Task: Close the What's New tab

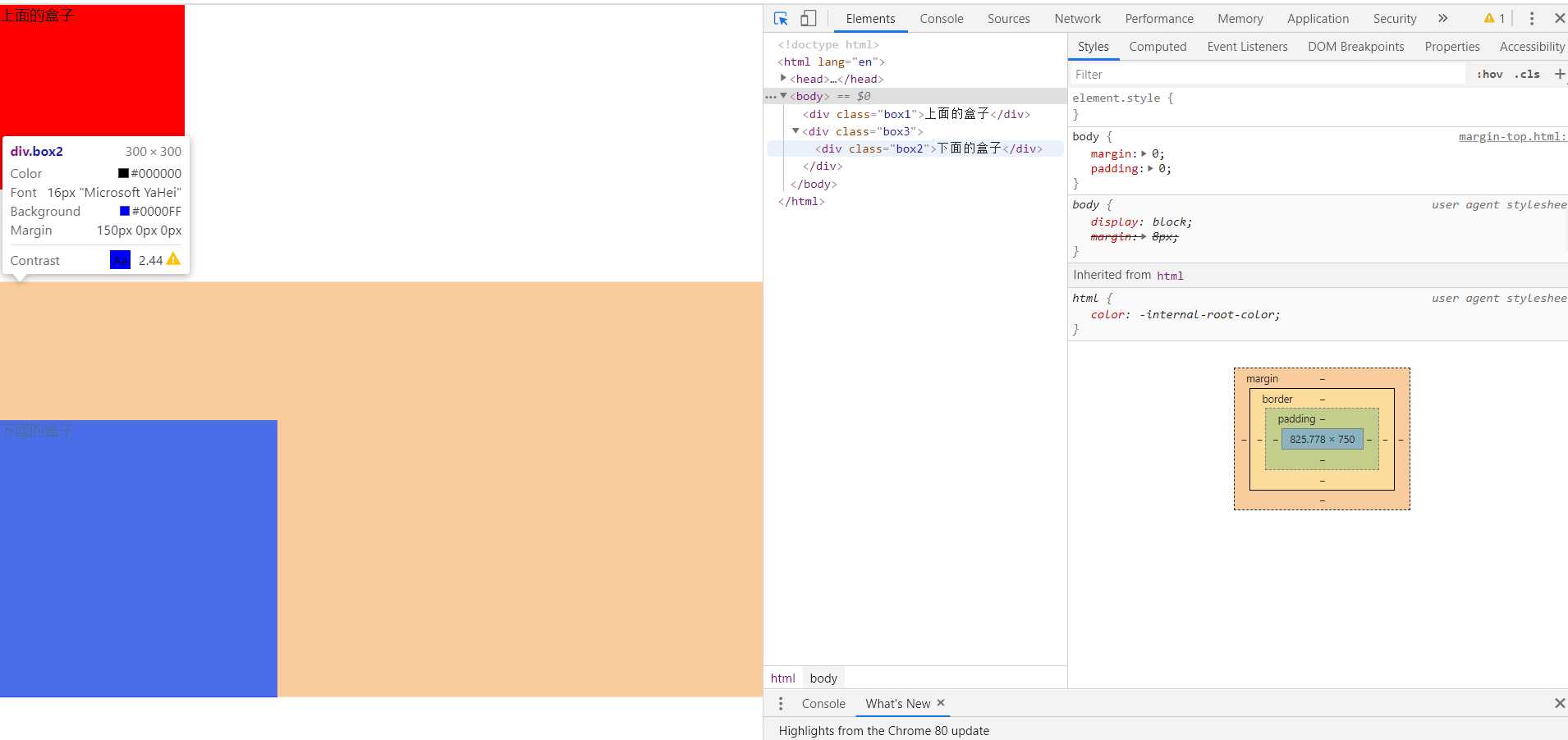Action: [x=941, y=703]
